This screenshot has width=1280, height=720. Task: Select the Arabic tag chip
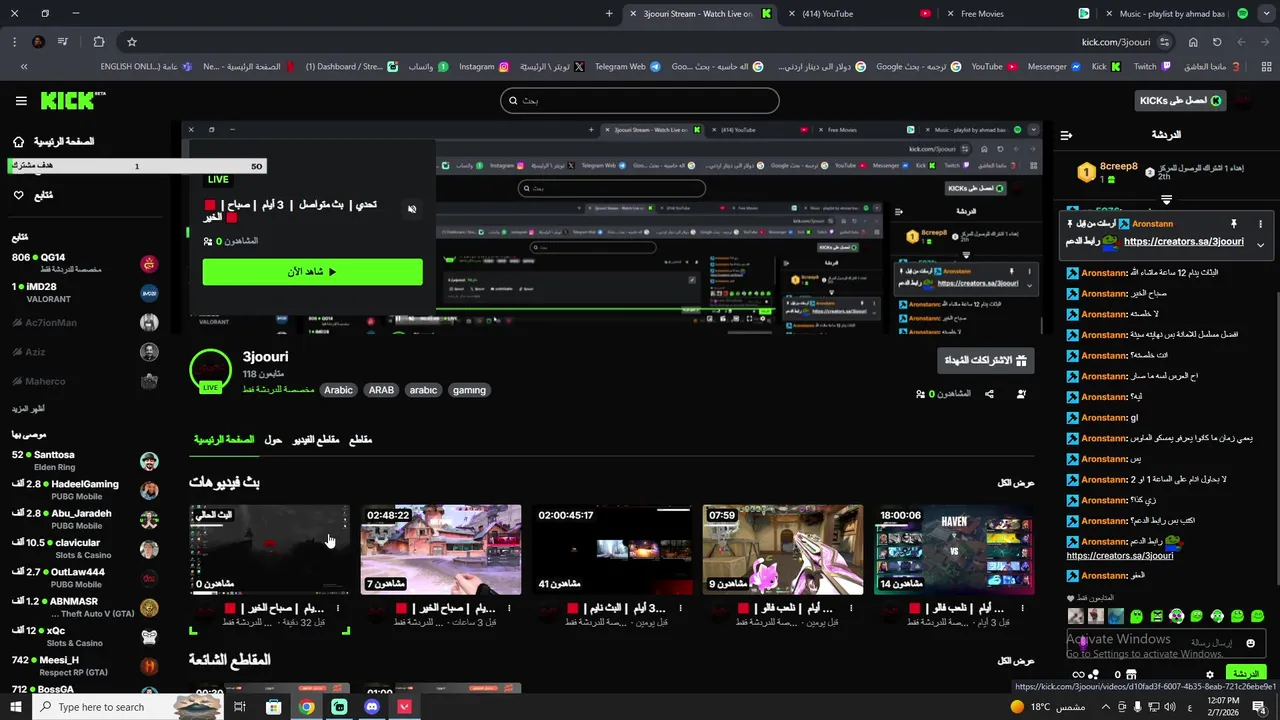338,390
